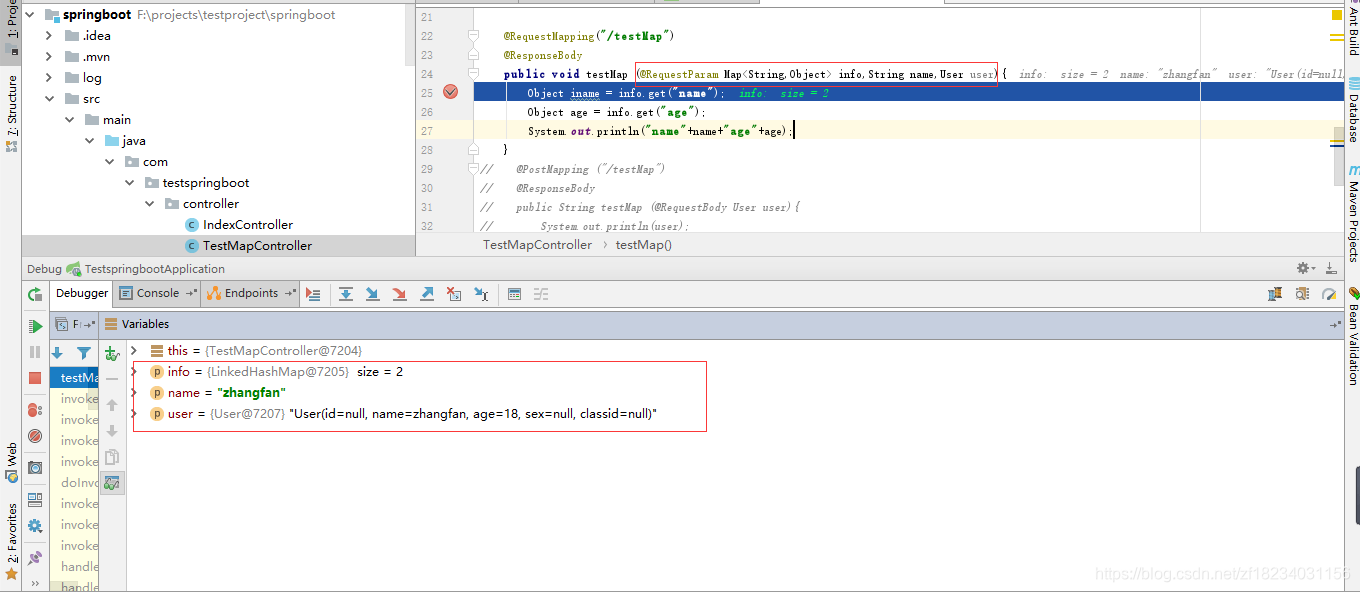Next frame down-arrow icon in Frames
Image resolution: width=1360 pixels, height=592 pixels.
click(57, 353)
